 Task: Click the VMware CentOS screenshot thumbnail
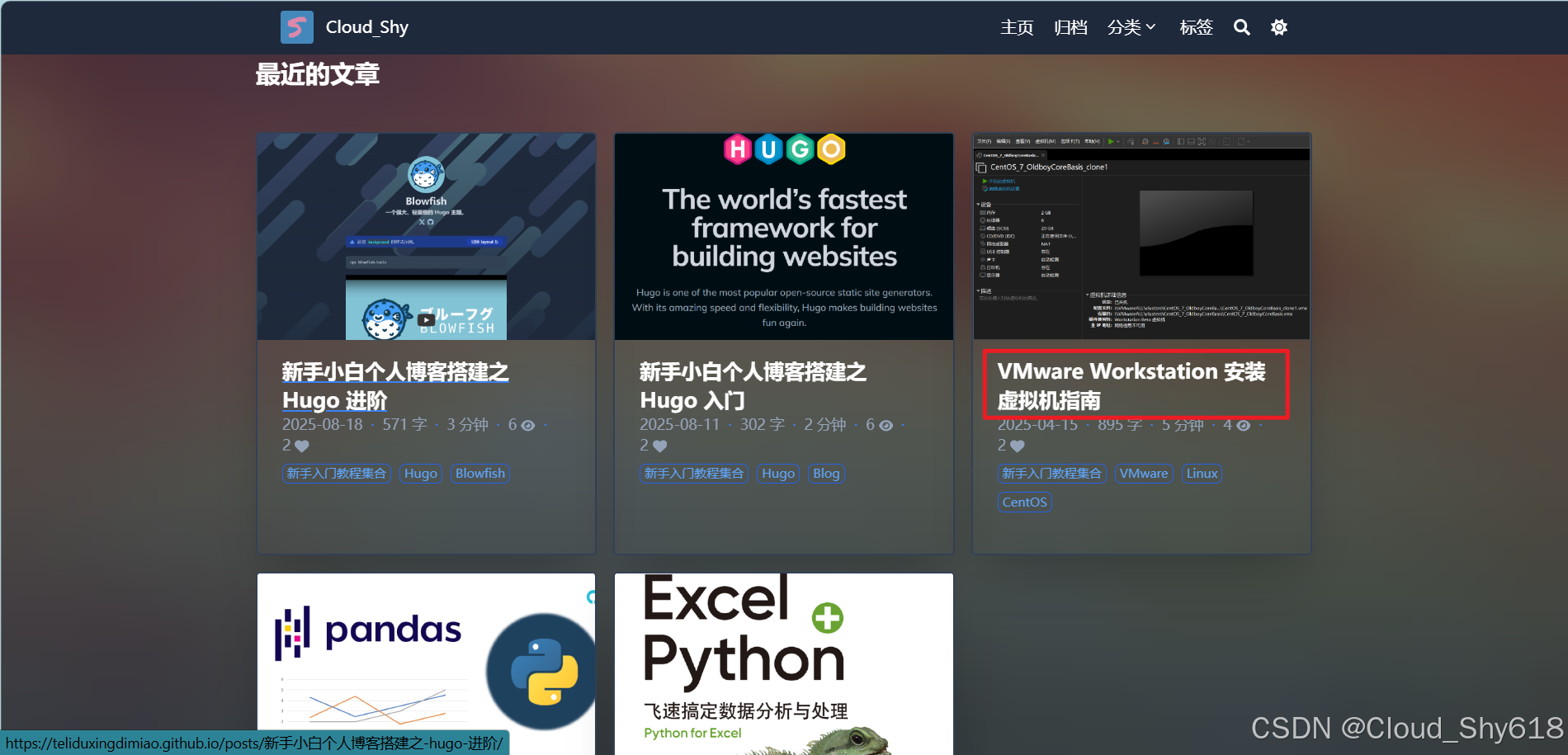click(x=1141, y=237)
